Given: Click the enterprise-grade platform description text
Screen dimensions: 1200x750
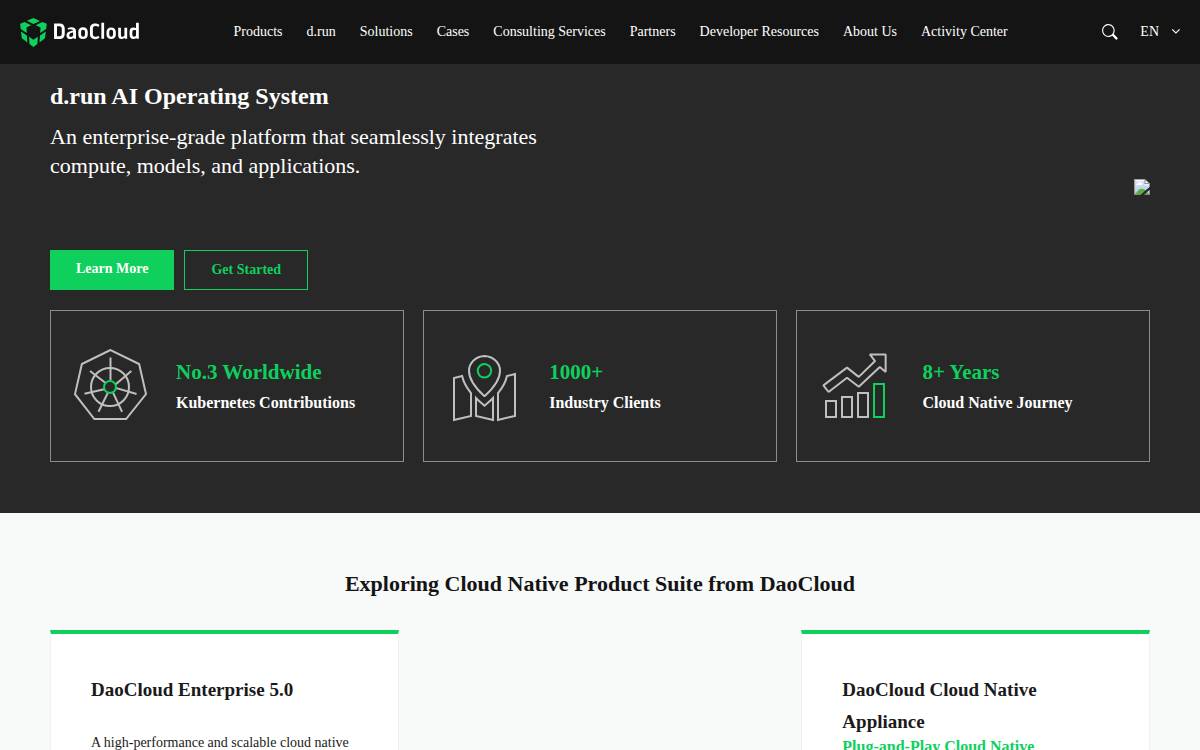Looking at the screenshot, I should (x=294, y=152).
